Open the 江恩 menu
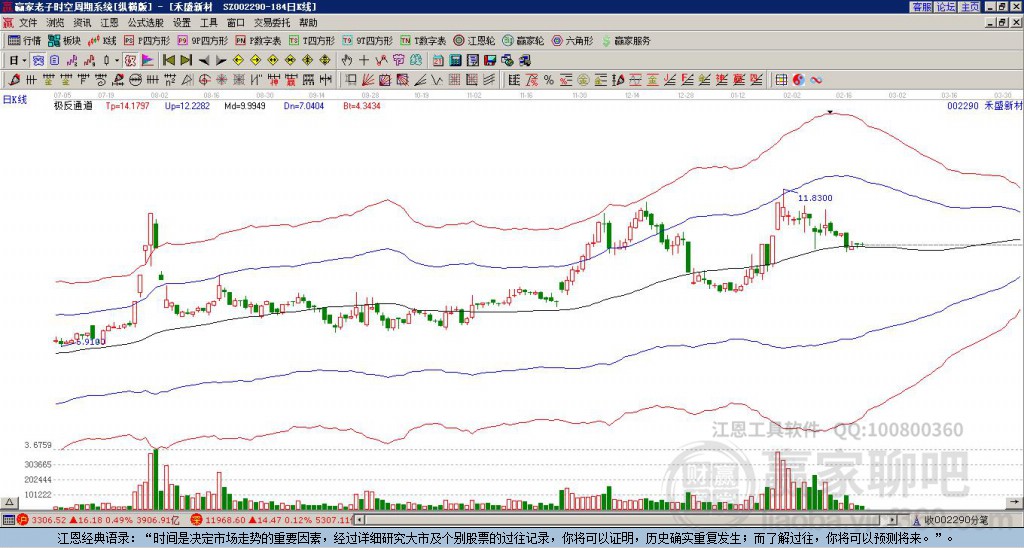 pyautogui.click(x=109, y=23)
